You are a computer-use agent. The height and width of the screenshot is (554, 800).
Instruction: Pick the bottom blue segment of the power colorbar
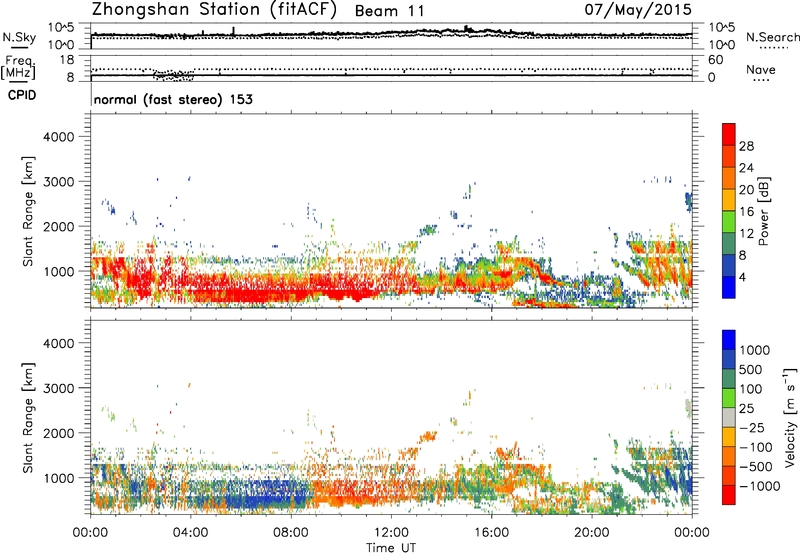tap(729, 287)
